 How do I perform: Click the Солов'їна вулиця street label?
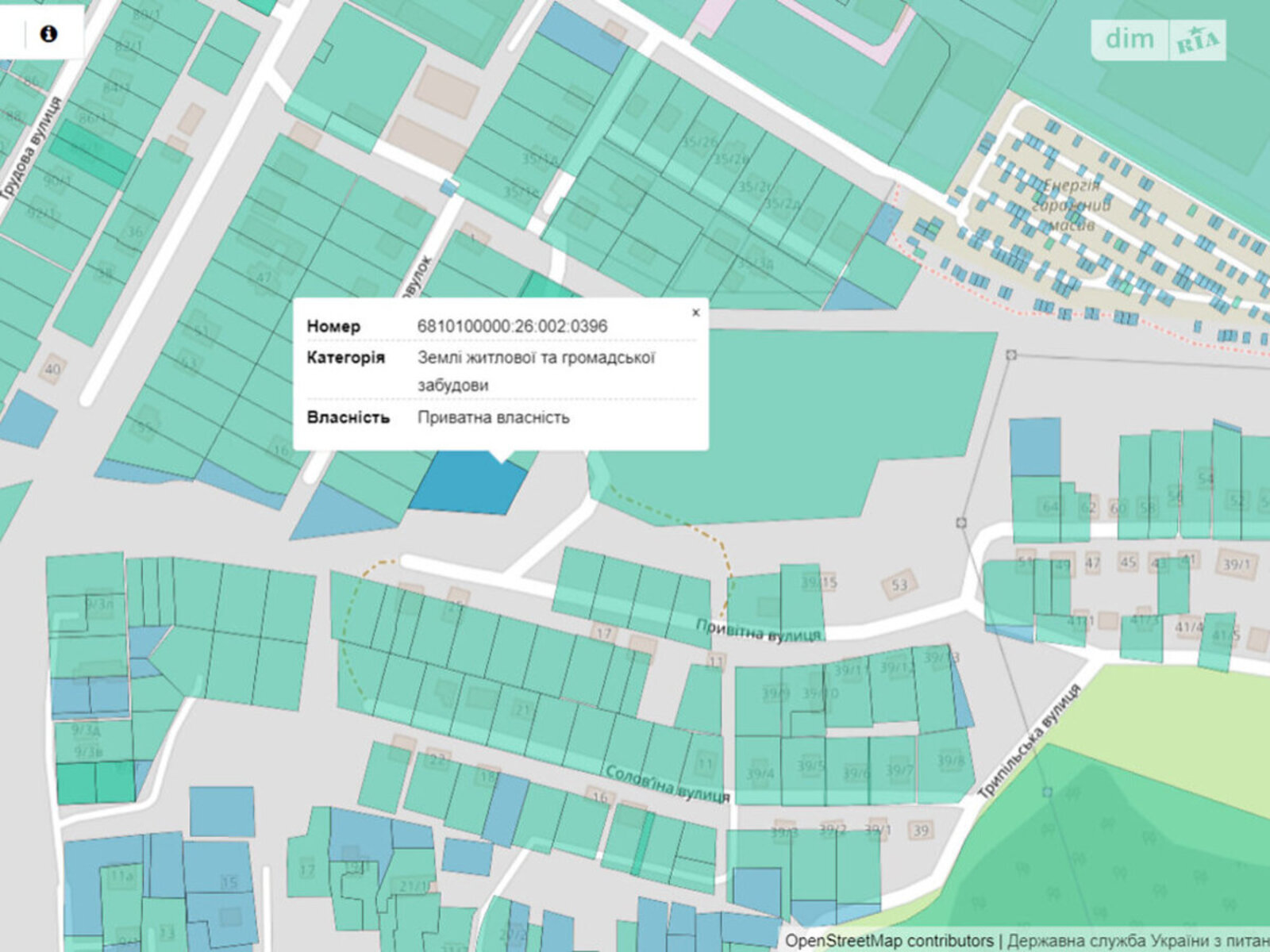[667, 784]
